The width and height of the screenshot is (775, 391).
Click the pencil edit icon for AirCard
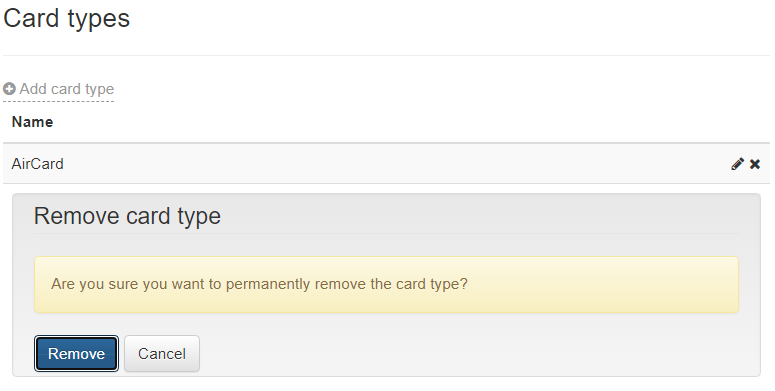[x=737, y=164]
